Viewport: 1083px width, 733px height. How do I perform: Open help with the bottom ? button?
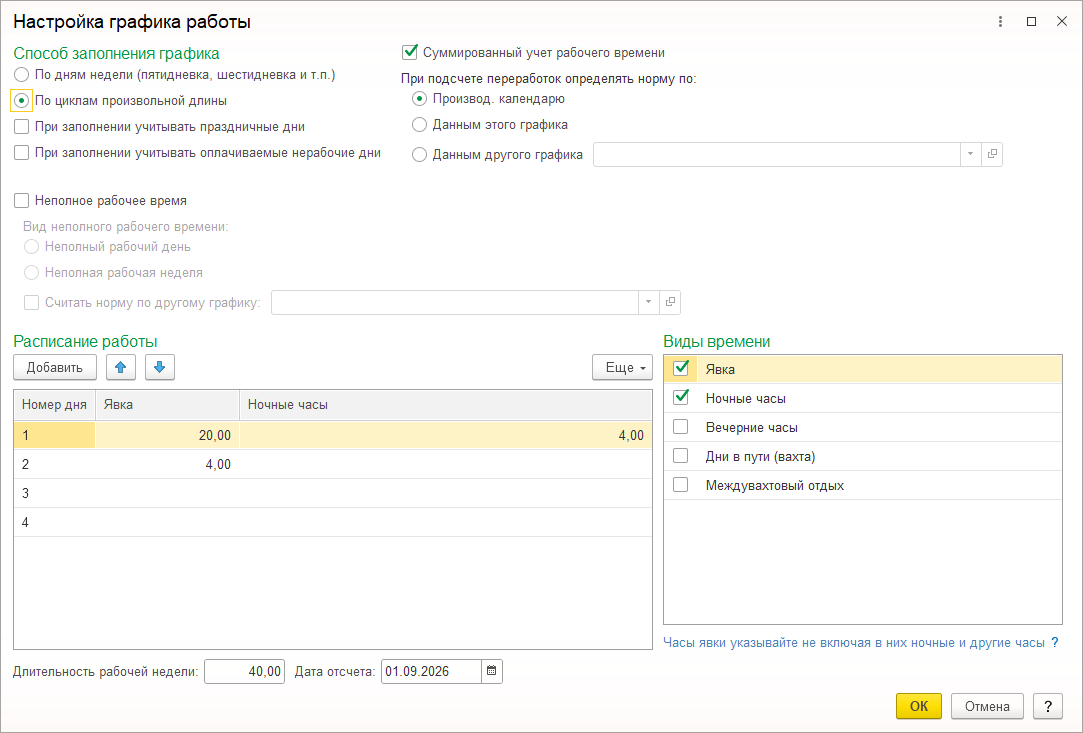click(x=1048, y=706)
